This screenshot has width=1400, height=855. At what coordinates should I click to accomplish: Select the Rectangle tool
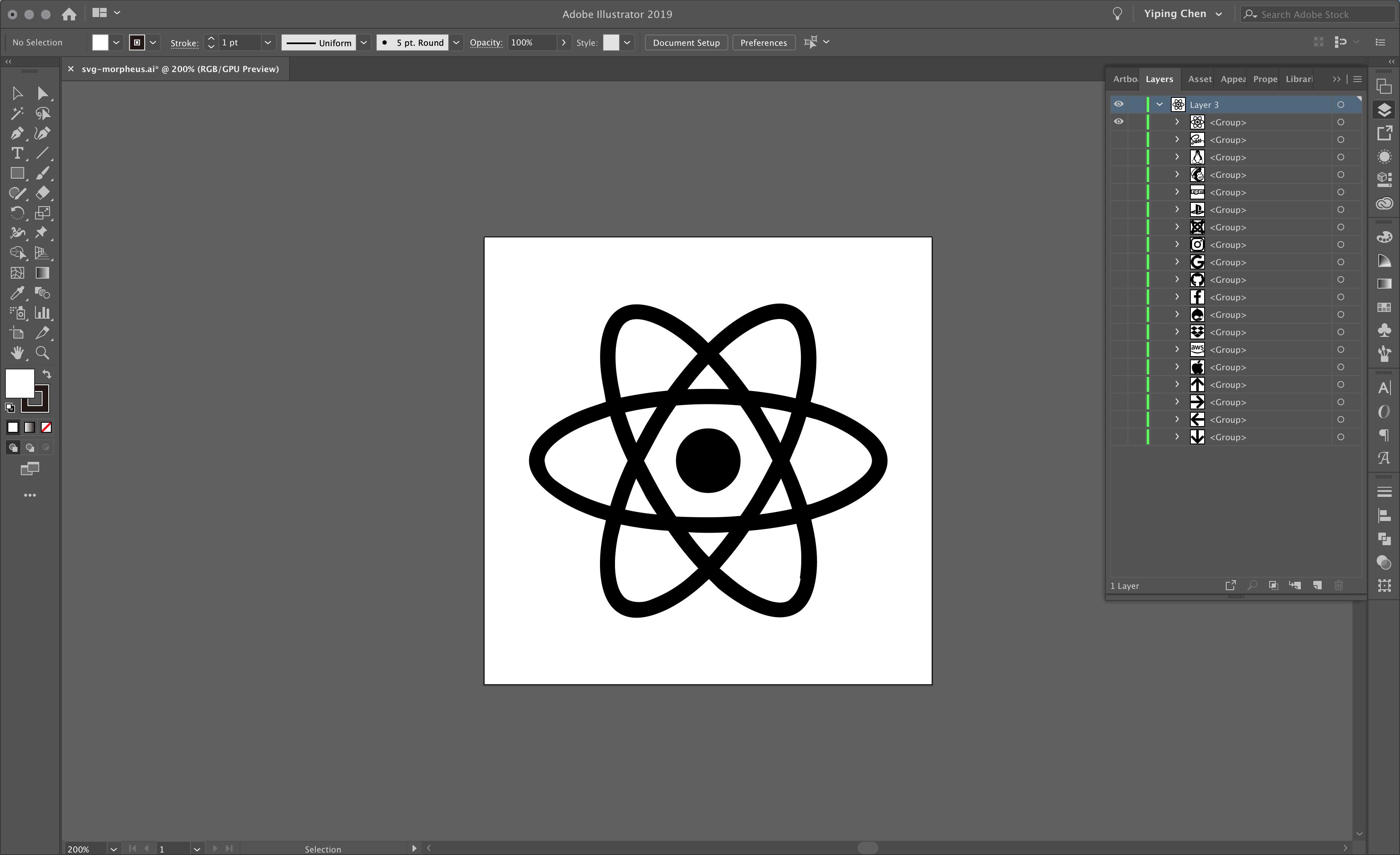(x=17, y=173)
